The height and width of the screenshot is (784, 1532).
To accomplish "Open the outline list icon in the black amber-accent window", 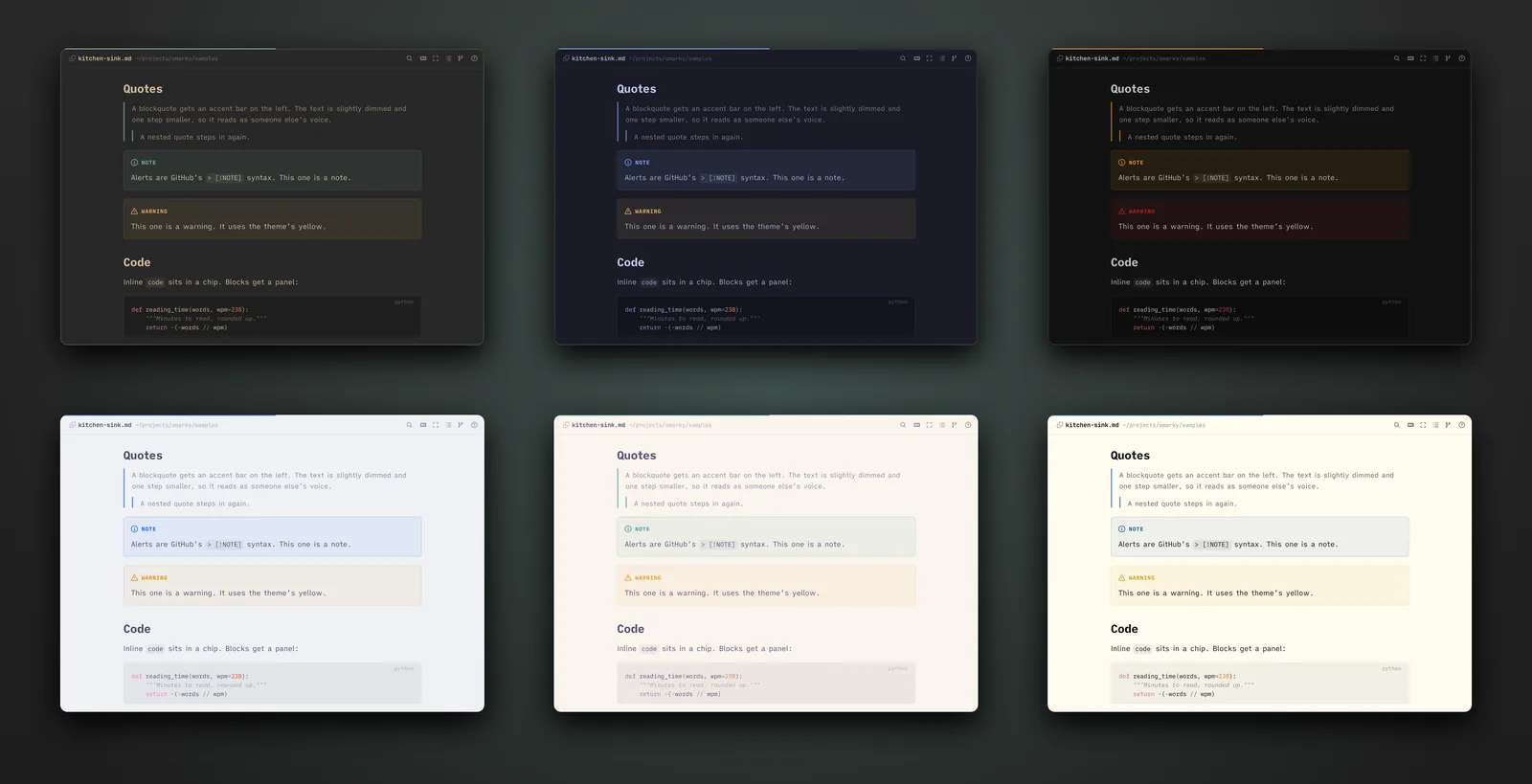I will 1435,58.
